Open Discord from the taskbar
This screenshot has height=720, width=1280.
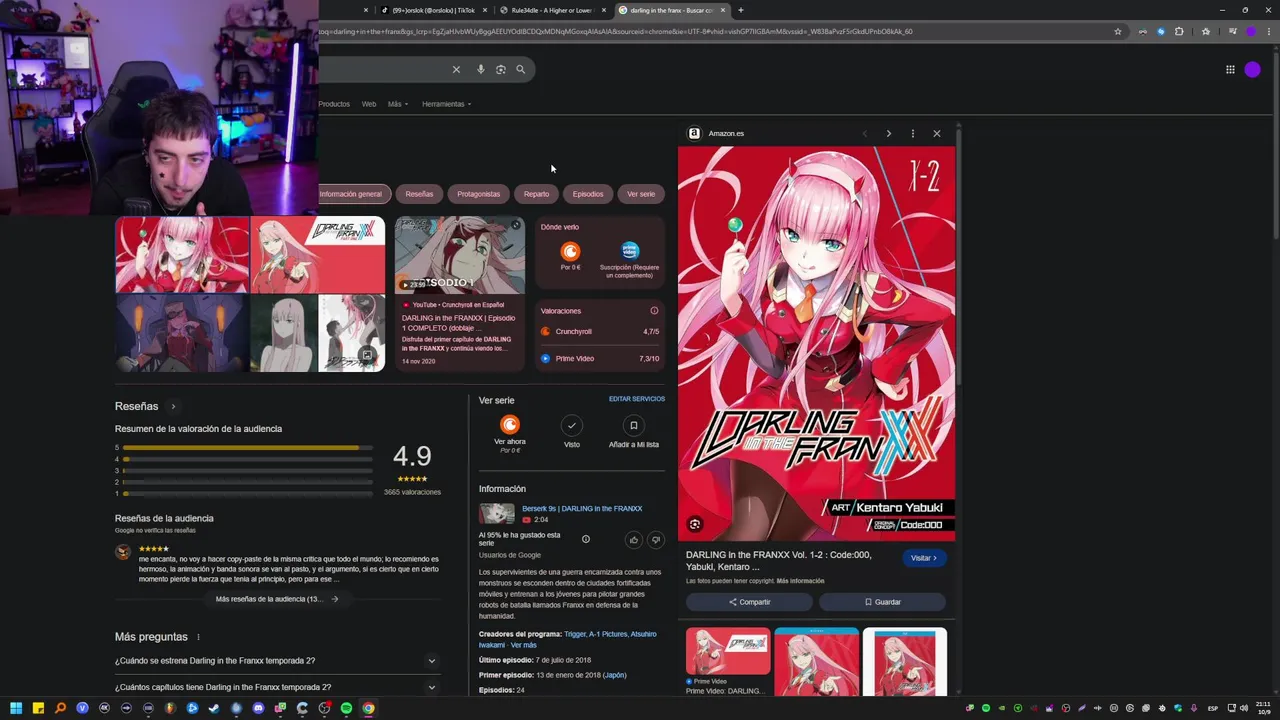tap(258, 708)
